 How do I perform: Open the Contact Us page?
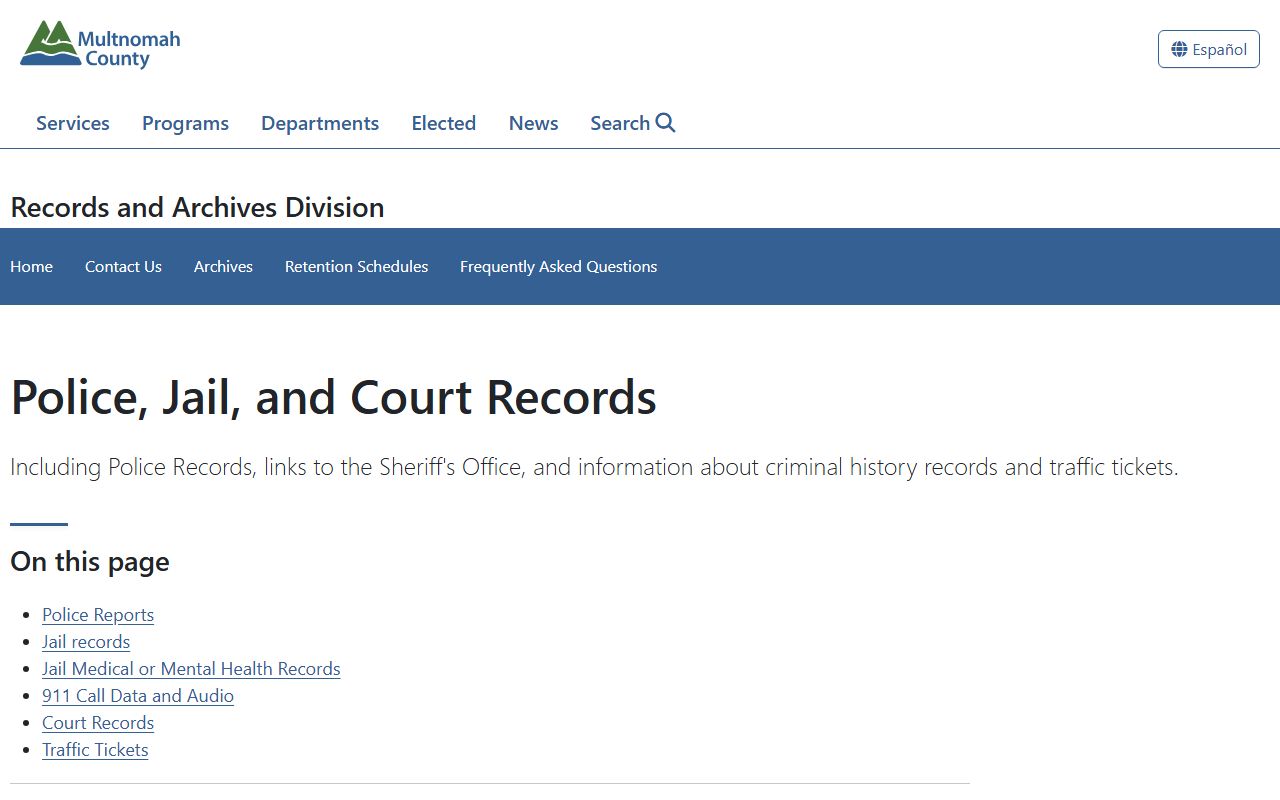click(x=123, y=266)
